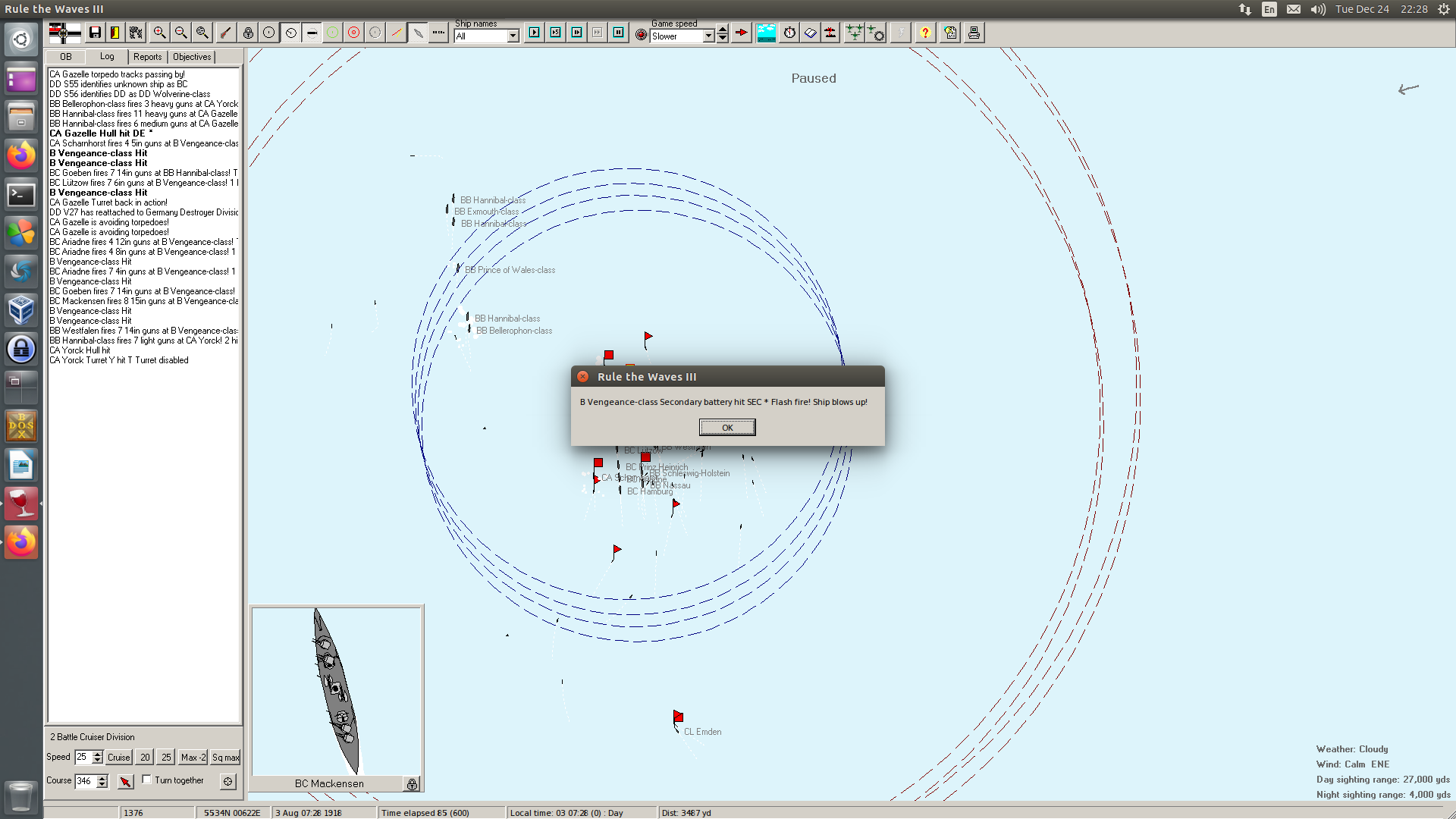
Task: Click the stopwatch timer icon
Action: click(789, 33)
